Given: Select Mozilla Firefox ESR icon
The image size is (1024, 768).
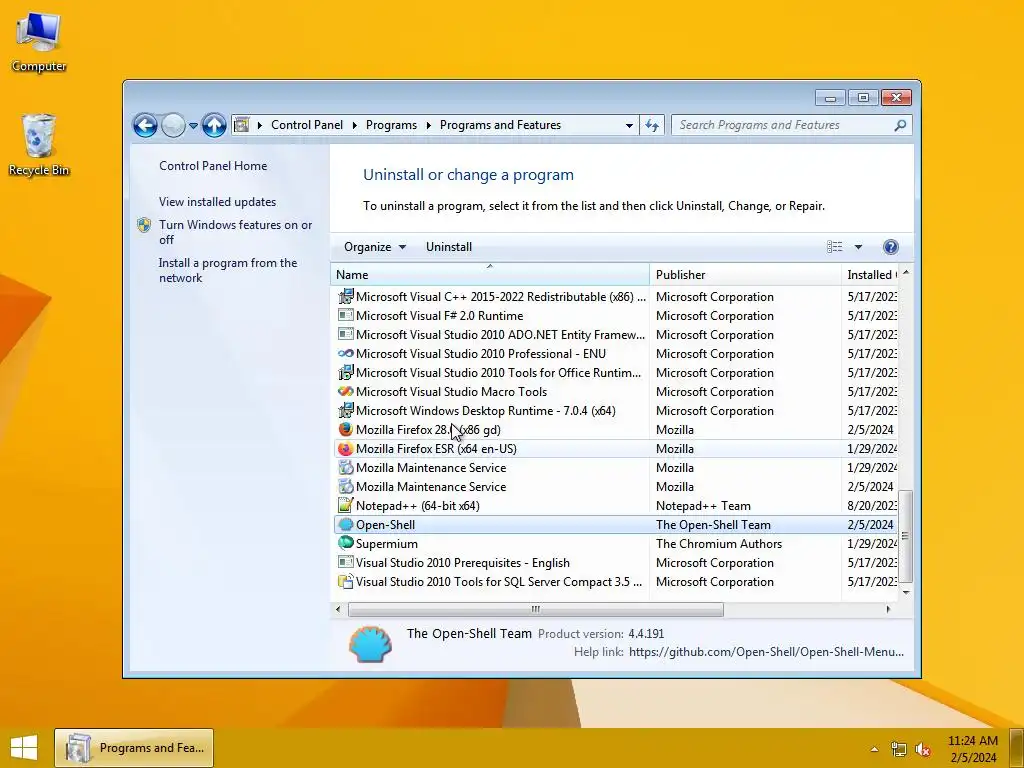Looking at the screenshot, I should pyautogui.click(x=345, y=449).
